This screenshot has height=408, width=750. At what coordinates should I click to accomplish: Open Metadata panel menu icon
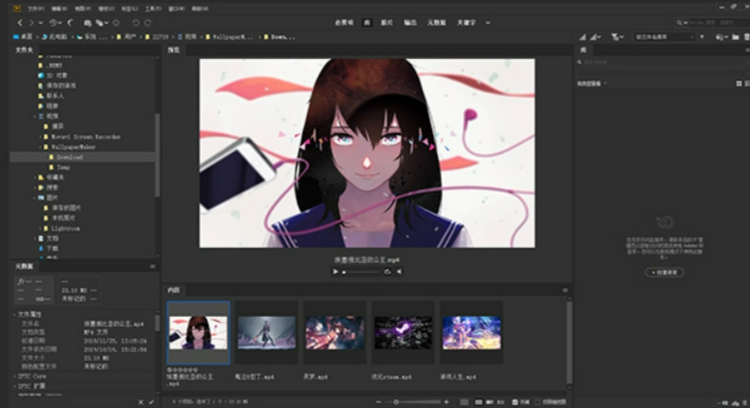pyautogui.click(x=153, y=266)
